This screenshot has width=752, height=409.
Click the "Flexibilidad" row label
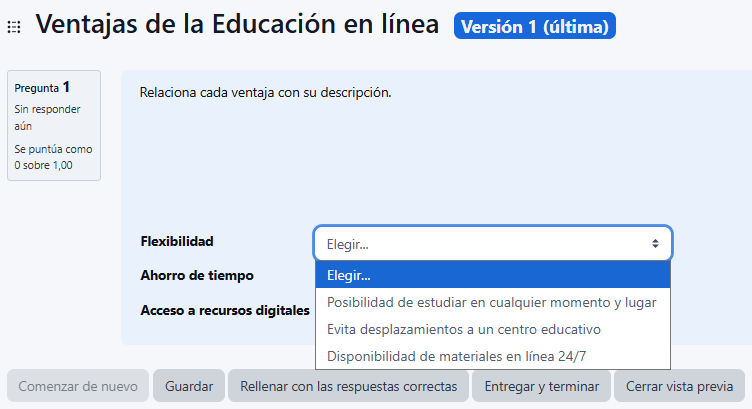pos(177,241)
